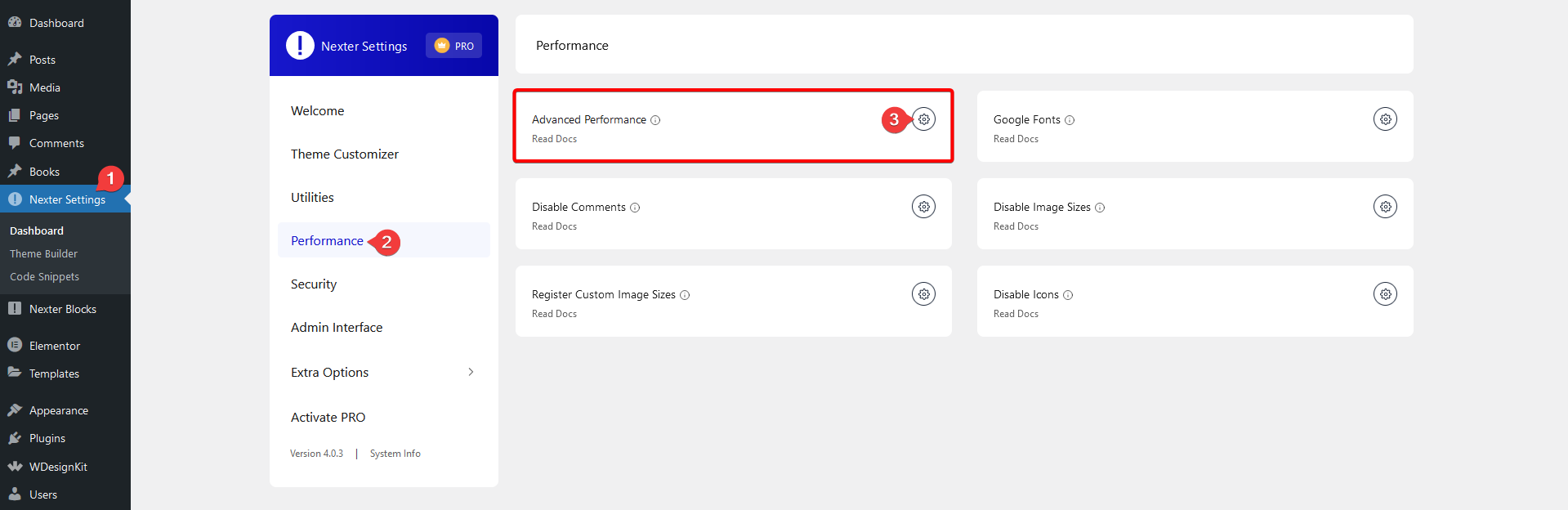Click the Disable Icons card title
The height and width of the screenshot is (510, 1568).
pos(1026,295)
